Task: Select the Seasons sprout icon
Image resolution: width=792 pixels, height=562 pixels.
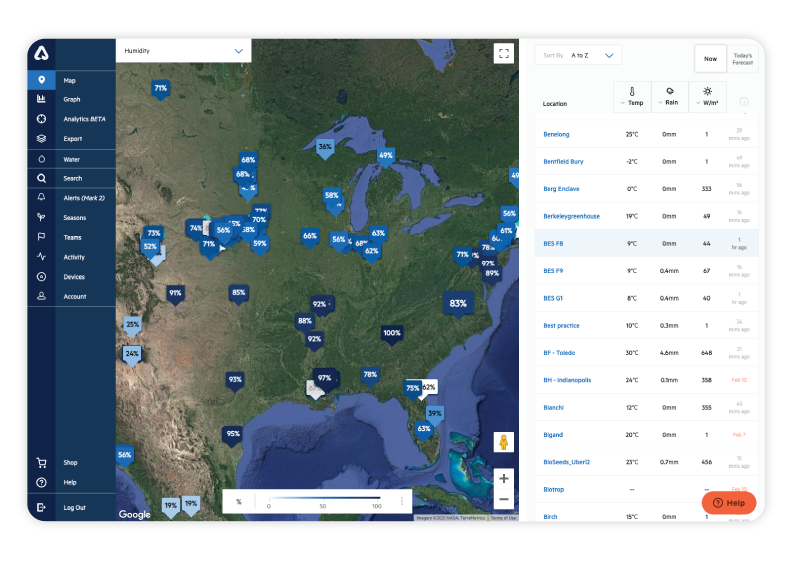Action: 41,217
